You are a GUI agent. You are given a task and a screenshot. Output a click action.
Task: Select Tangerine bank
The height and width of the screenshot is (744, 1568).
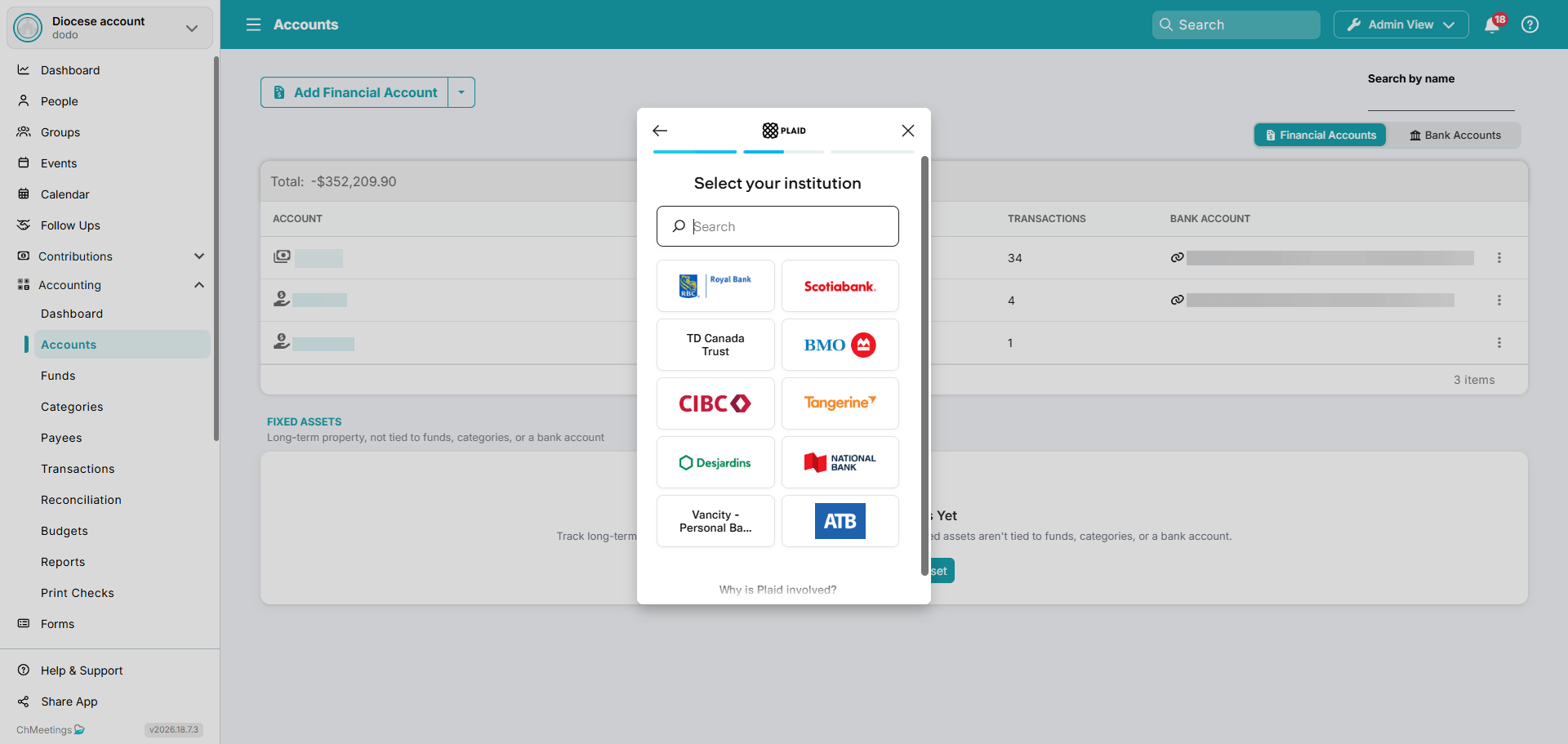click(840, 403)
